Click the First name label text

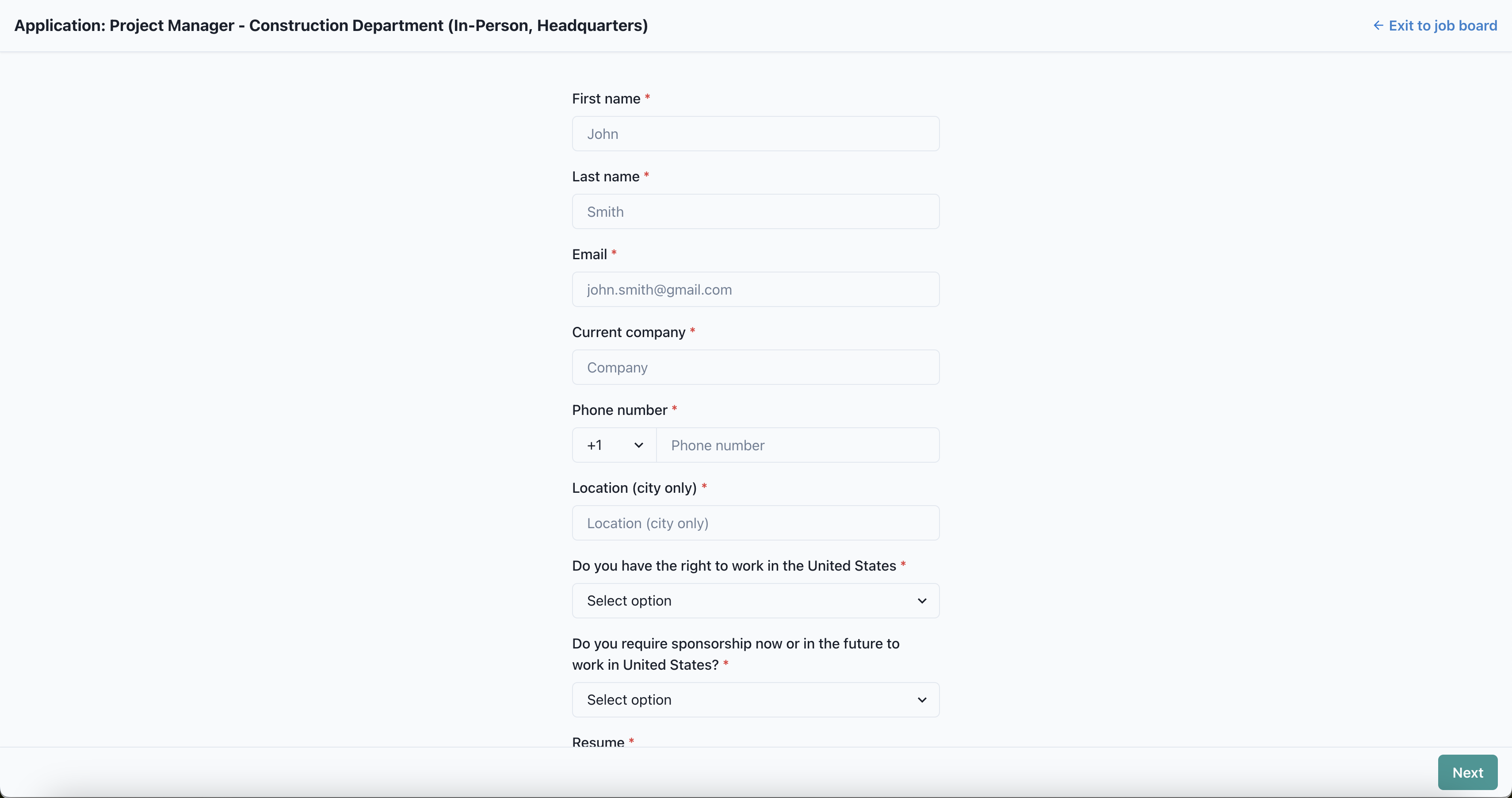tap(606, 99)
